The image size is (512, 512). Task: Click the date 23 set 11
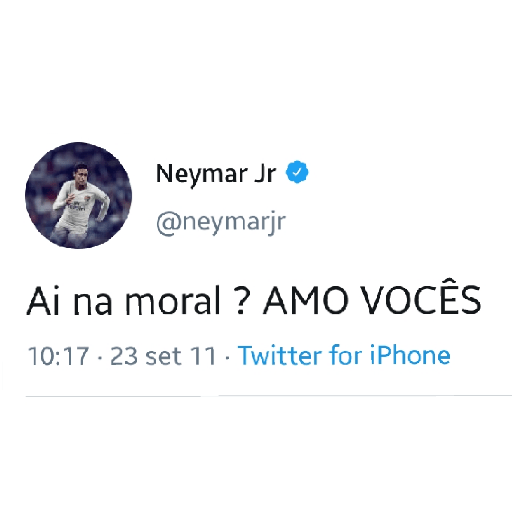pos(163,356)
